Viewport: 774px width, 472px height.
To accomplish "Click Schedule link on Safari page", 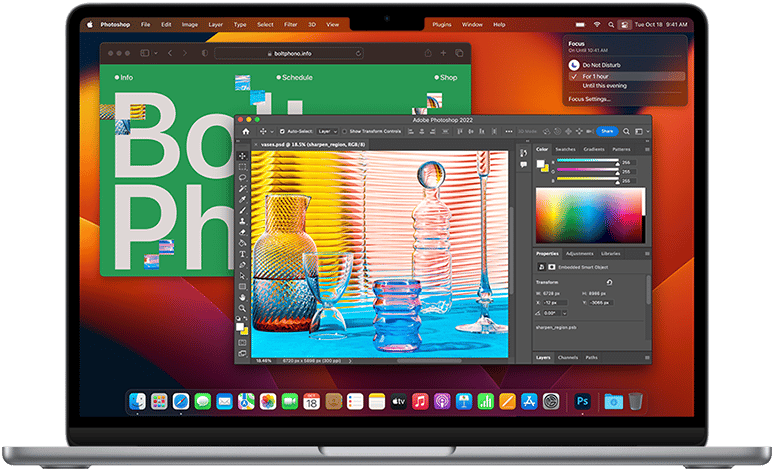I will [x=294, y=78].
